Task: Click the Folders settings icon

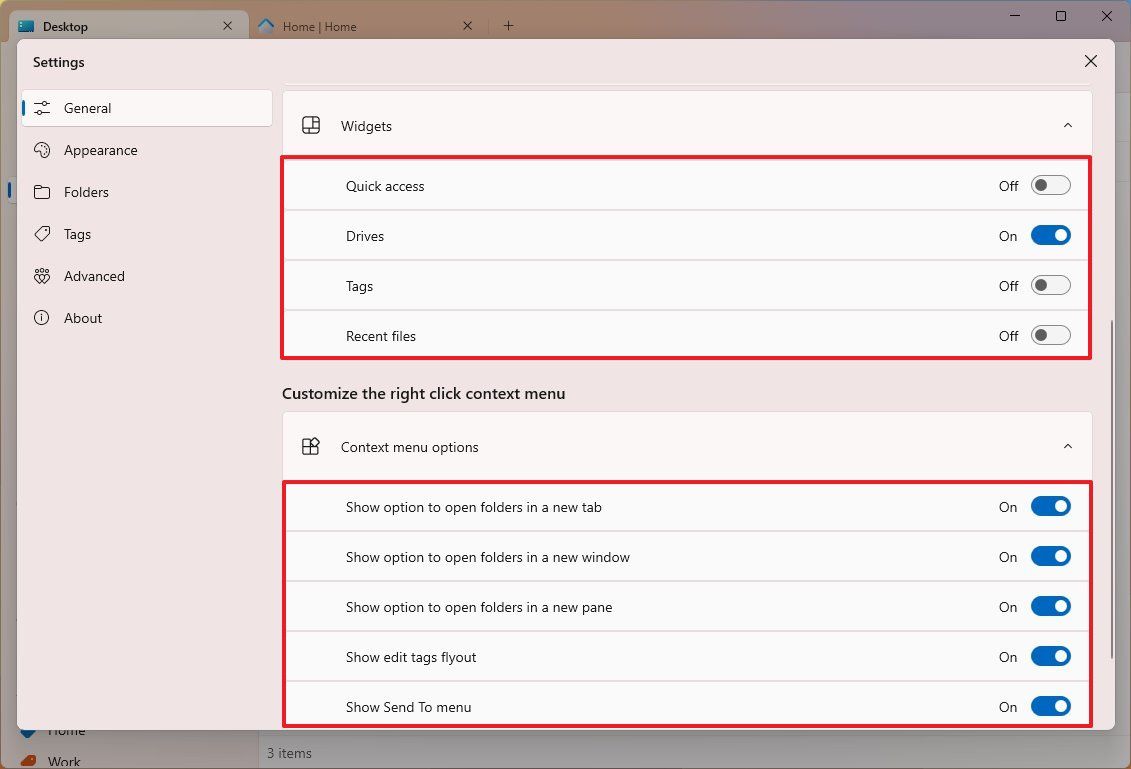Action: pos(41,192)
